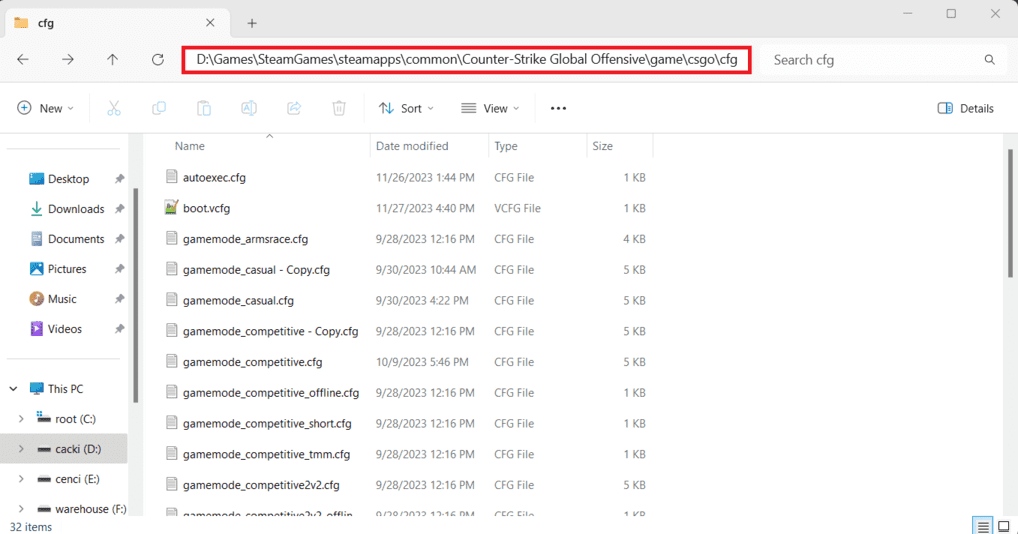
Task: Click the Paste clipboard icon
Action: pos(204,108)
